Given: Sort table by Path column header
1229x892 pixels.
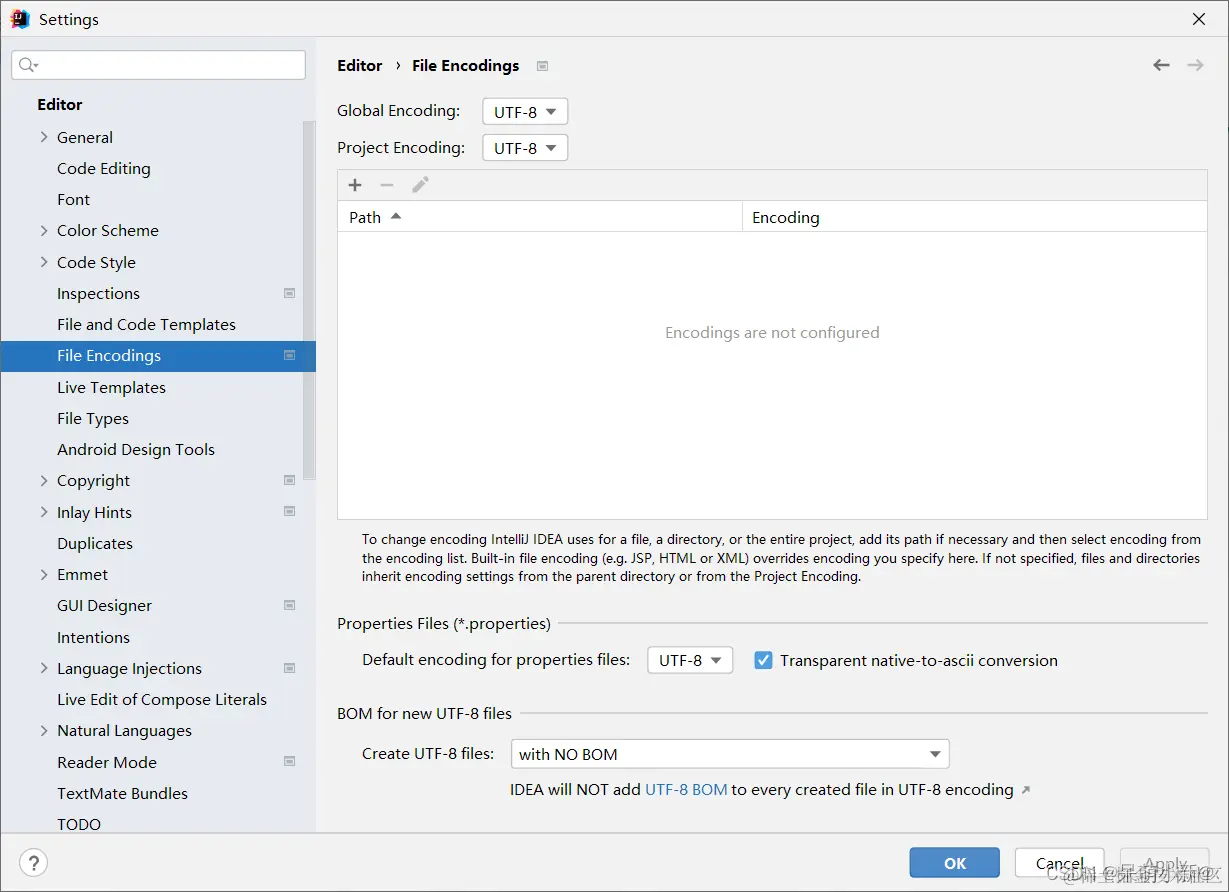Looking at the screenshot, I should pyautogui.click(x=540, y=217).
